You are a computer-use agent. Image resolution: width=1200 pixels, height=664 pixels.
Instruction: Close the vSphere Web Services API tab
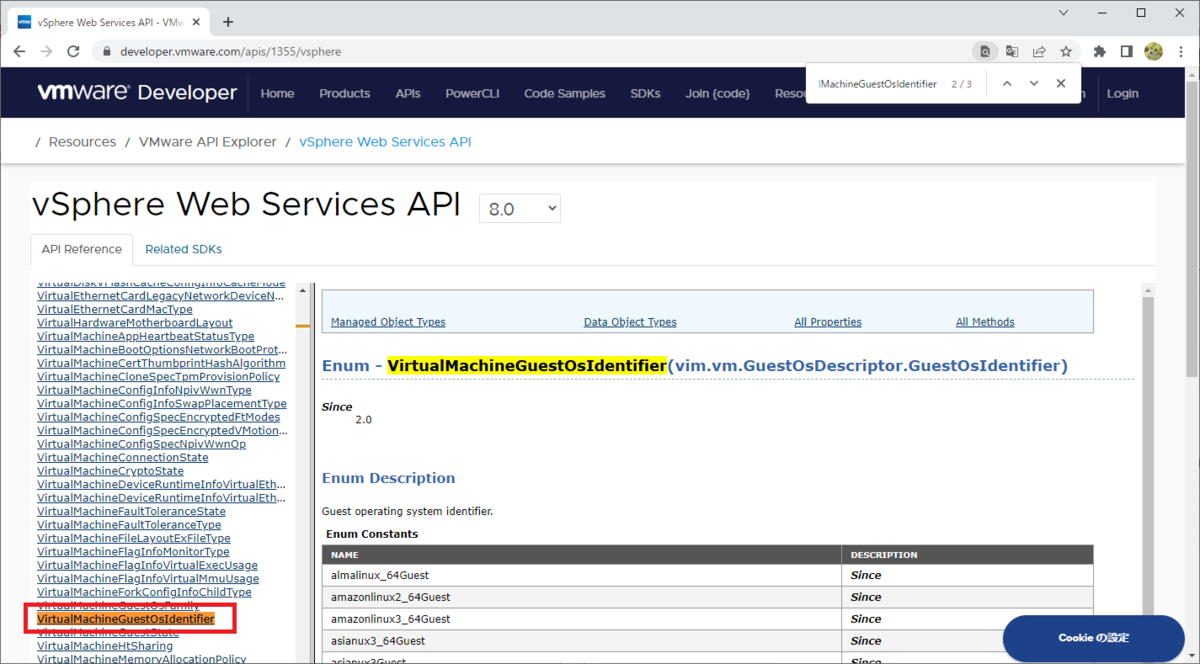pos(194,21)
